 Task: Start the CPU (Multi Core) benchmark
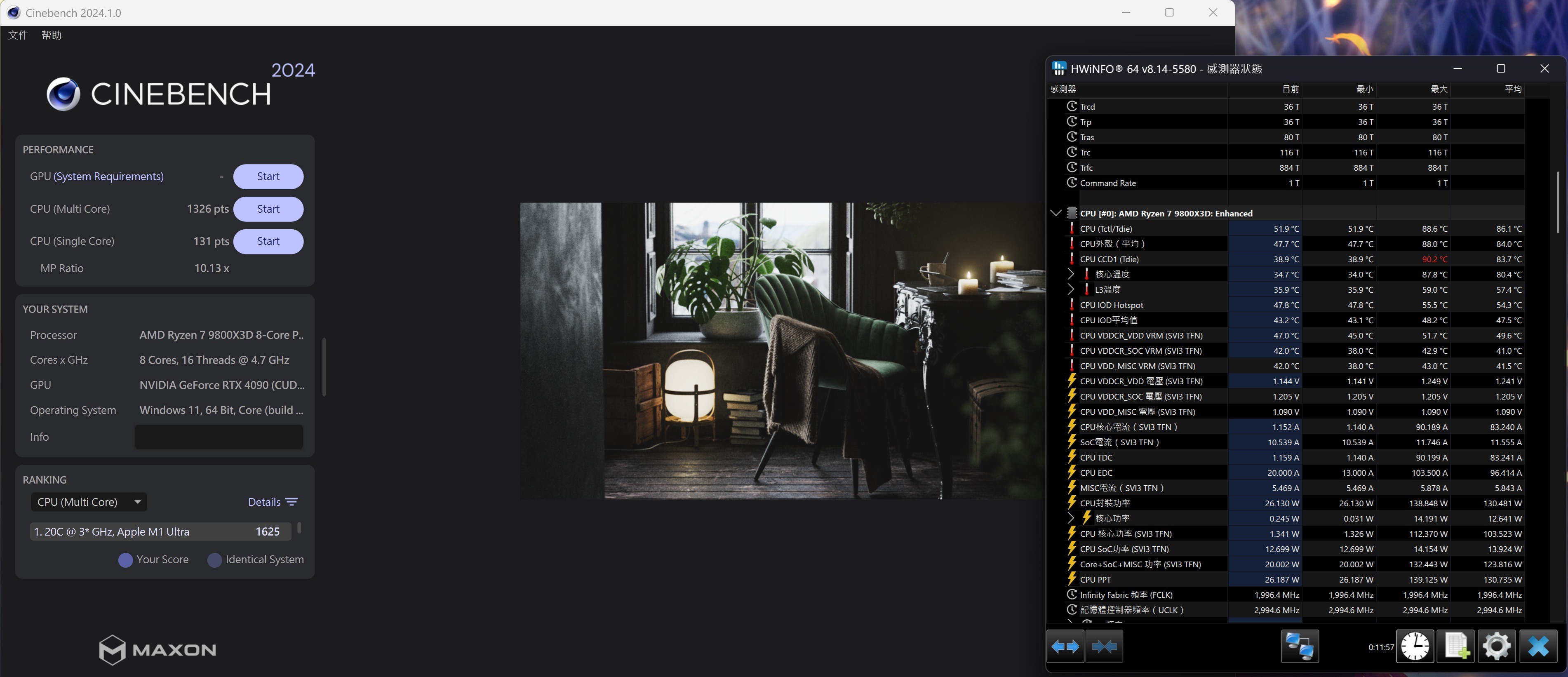[x=268, y=209]
